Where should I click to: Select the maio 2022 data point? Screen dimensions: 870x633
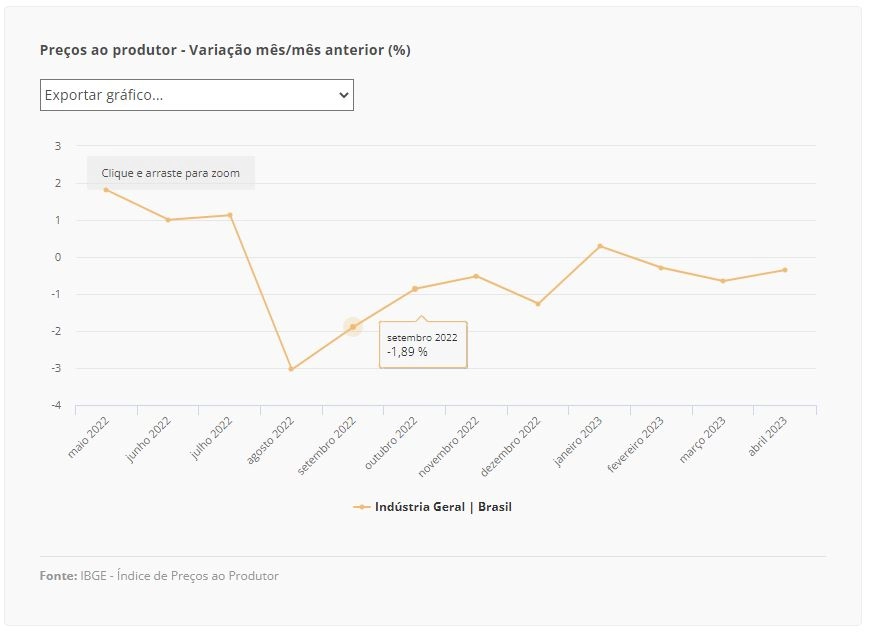[x=106, y=190]
